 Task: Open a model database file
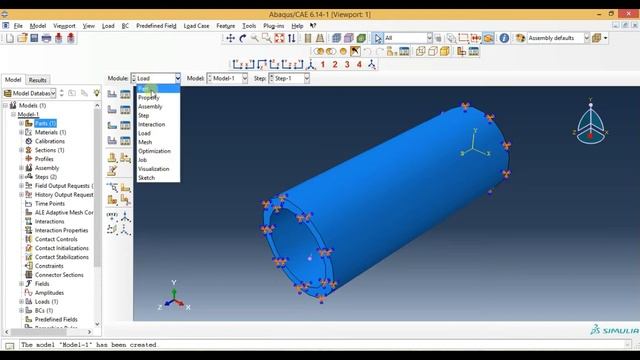22,38
